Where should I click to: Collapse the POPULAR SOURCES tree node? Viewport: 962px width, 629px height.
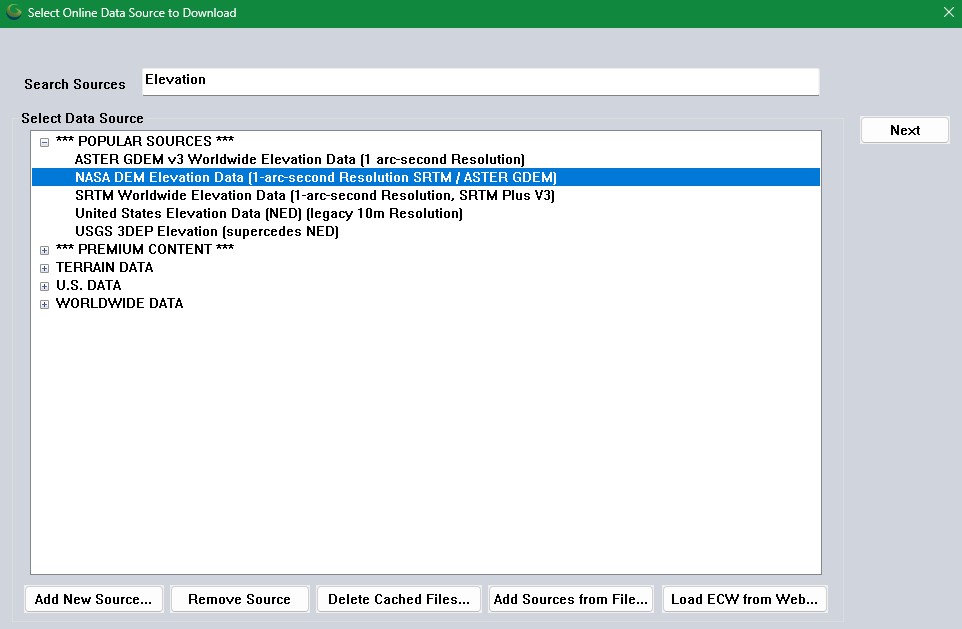click(x=44, y=142)
